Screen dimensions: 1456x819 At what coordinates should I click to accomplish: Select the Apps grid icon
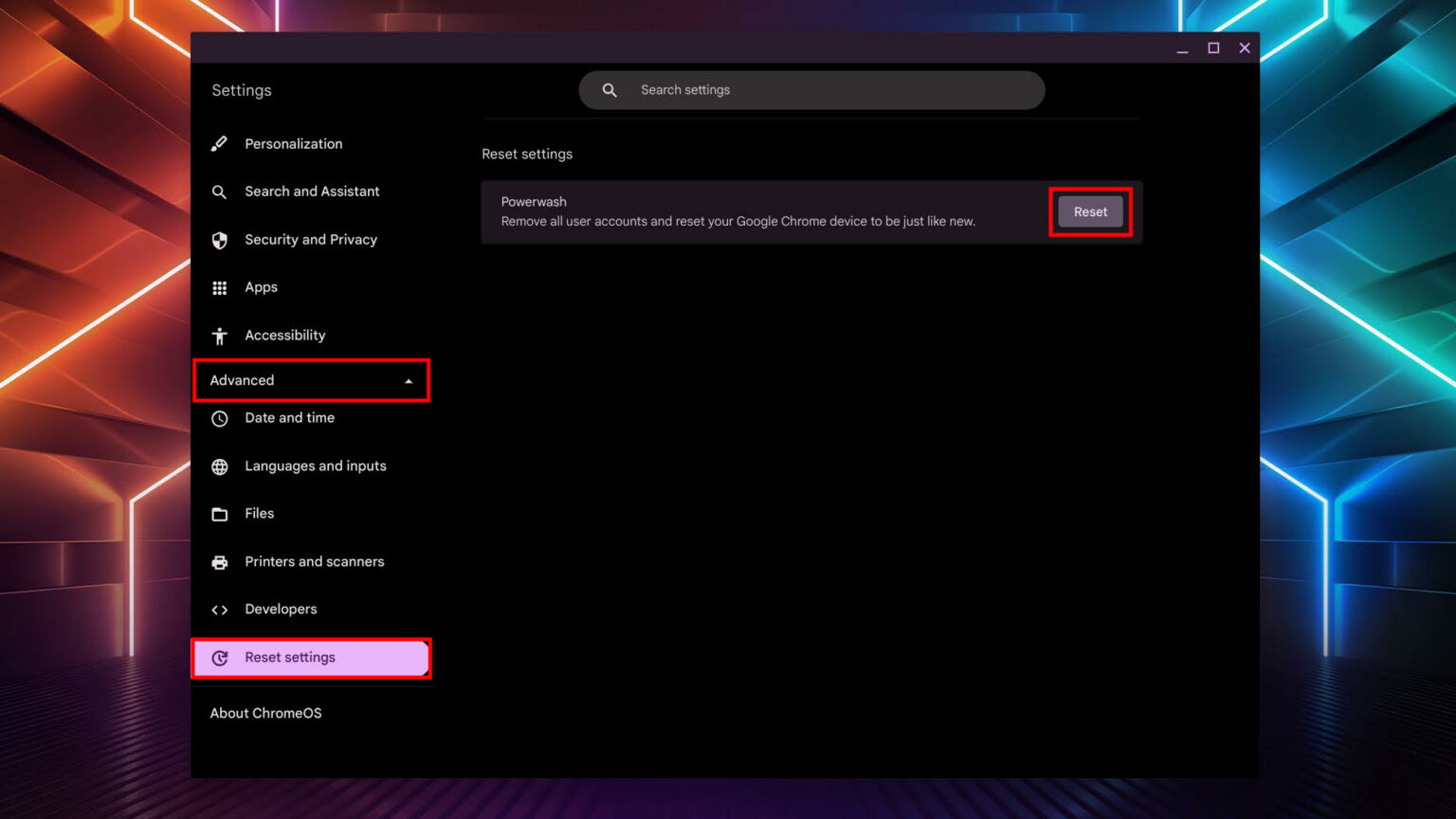point(219,287)
